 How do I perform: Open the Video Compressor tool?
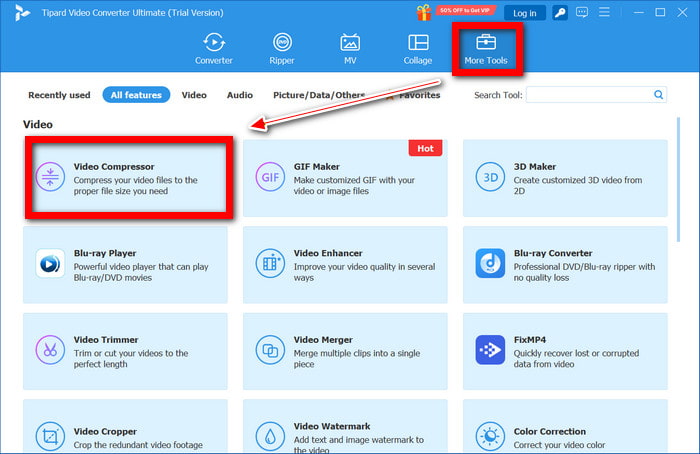click(x=128, y=178)
